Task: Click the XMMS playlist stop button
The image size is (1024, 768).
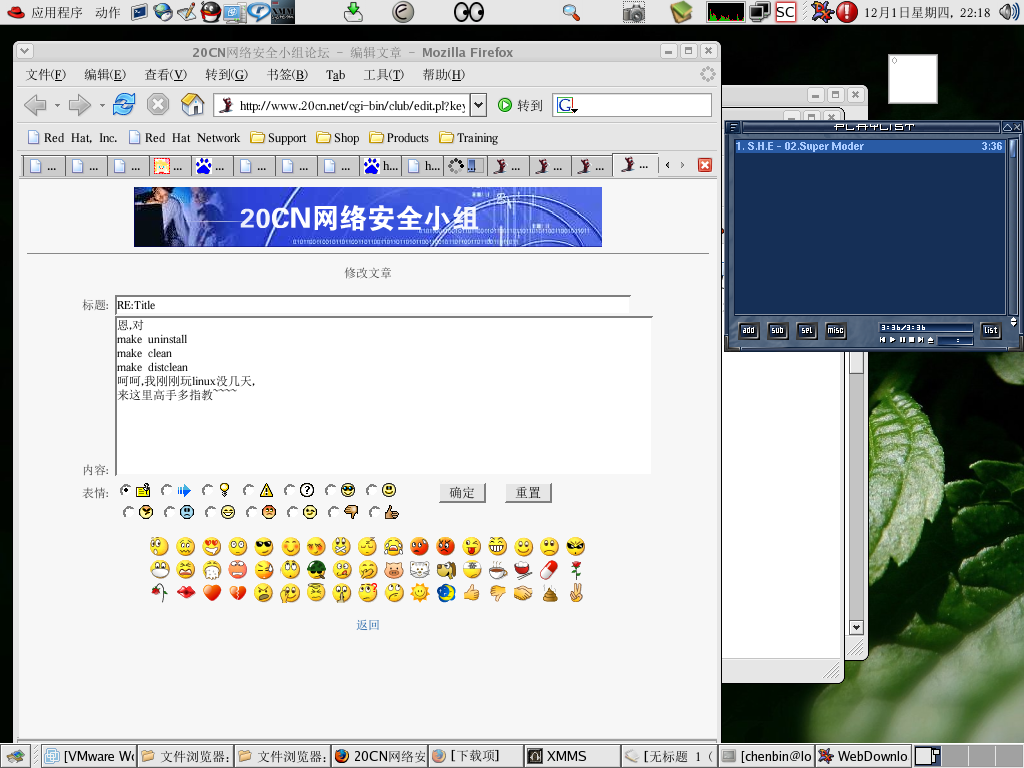Action: pyautogui.click(x=912, y=340)
